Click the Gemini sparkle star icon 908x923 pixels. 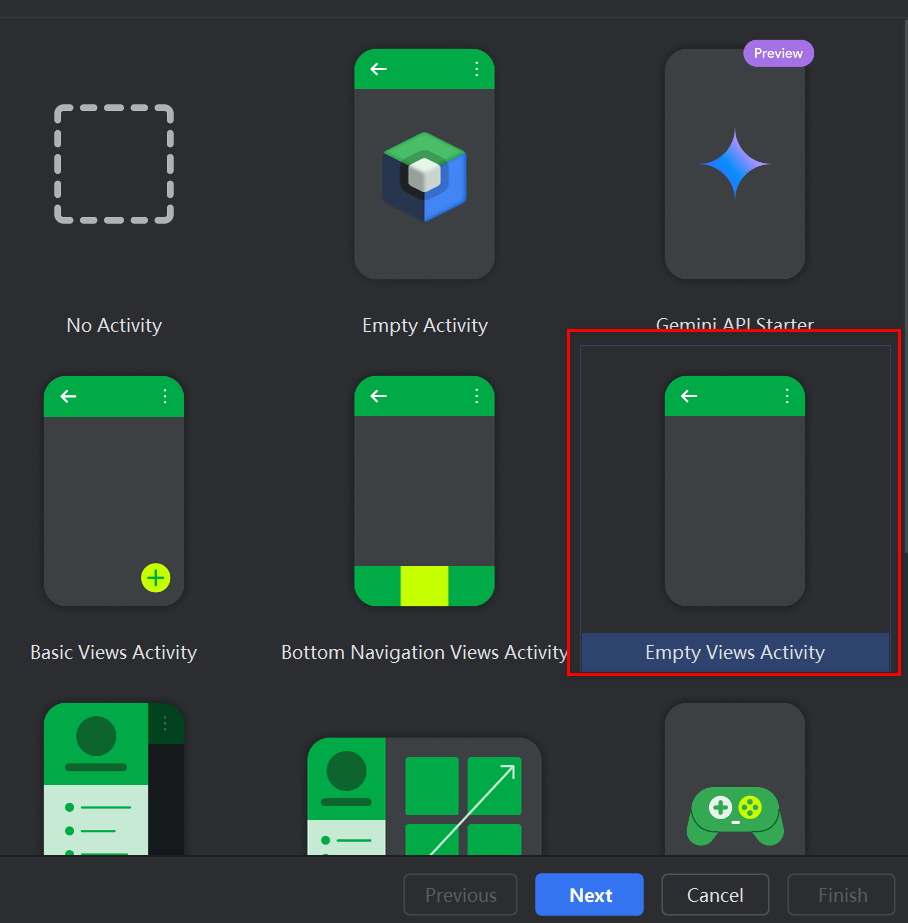735,164
